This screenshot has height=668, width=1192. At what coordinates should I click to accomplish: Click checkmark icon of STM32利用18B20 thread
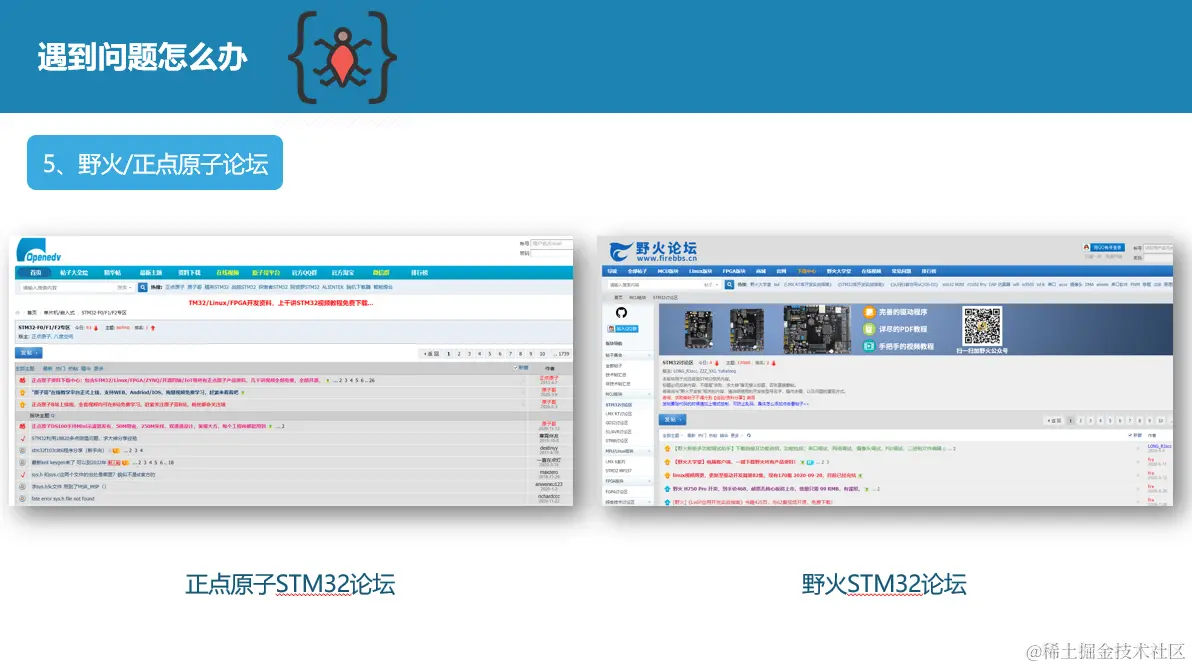[22, 438]
